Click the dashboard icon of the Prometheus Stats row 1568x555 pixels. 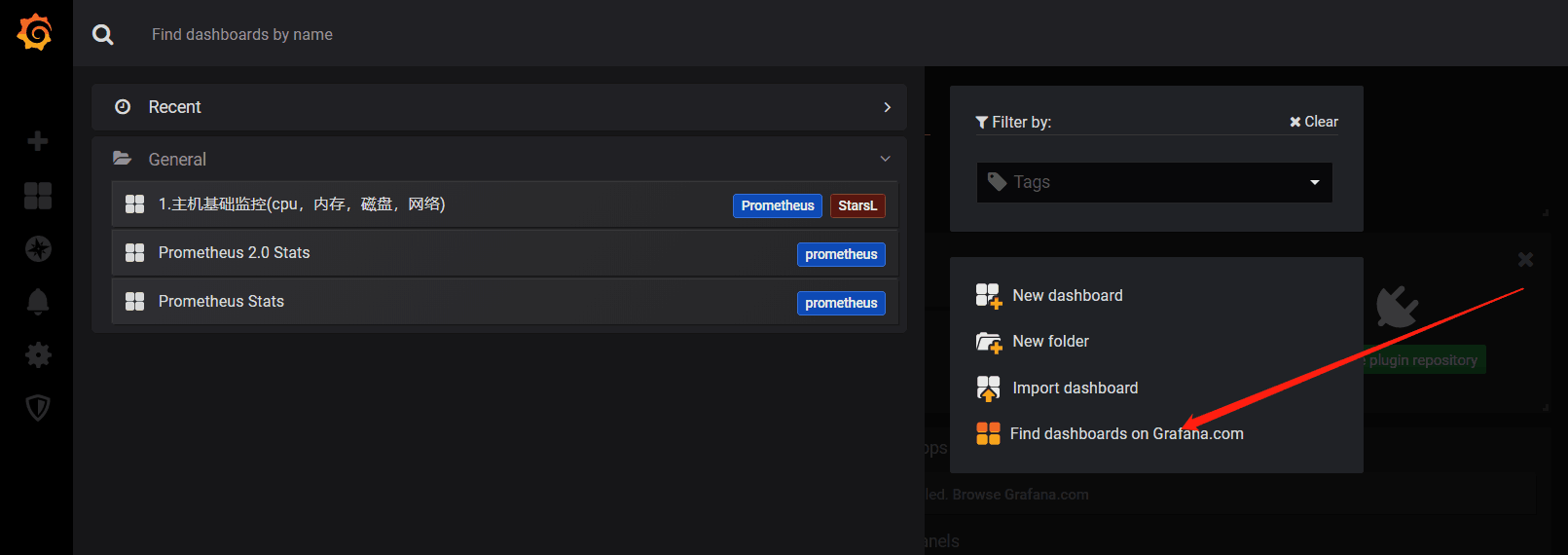135,302
